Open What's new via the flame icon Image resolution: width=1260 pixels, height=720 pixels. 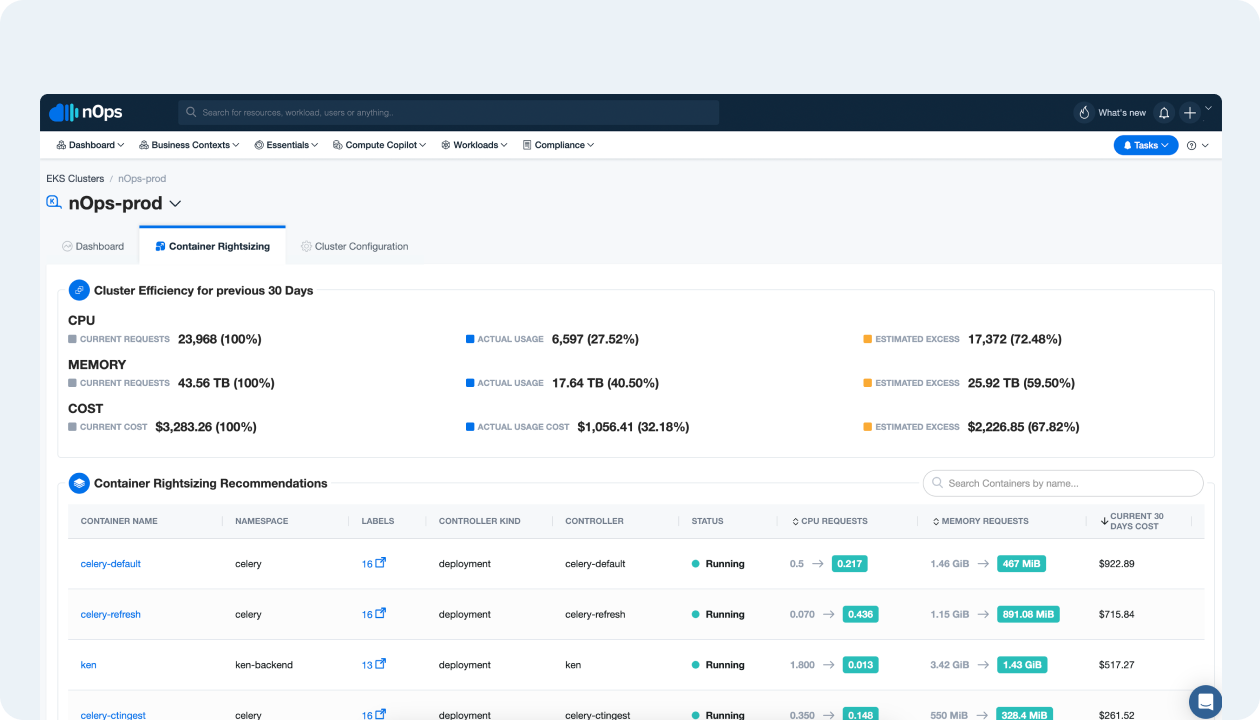pyautogui.click(x=1084, y=112)
